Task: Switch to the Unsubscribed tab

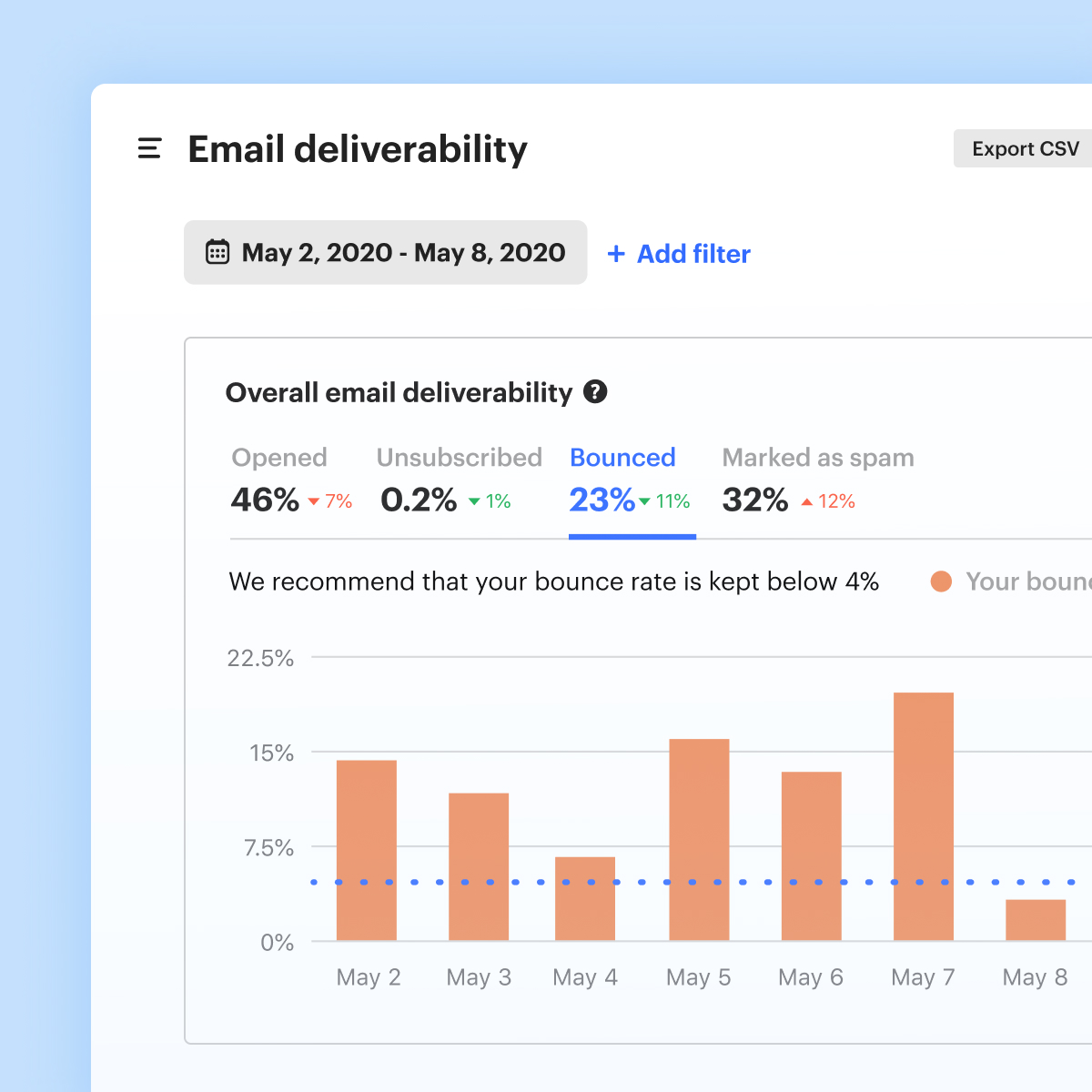Action: coord(460,480)
